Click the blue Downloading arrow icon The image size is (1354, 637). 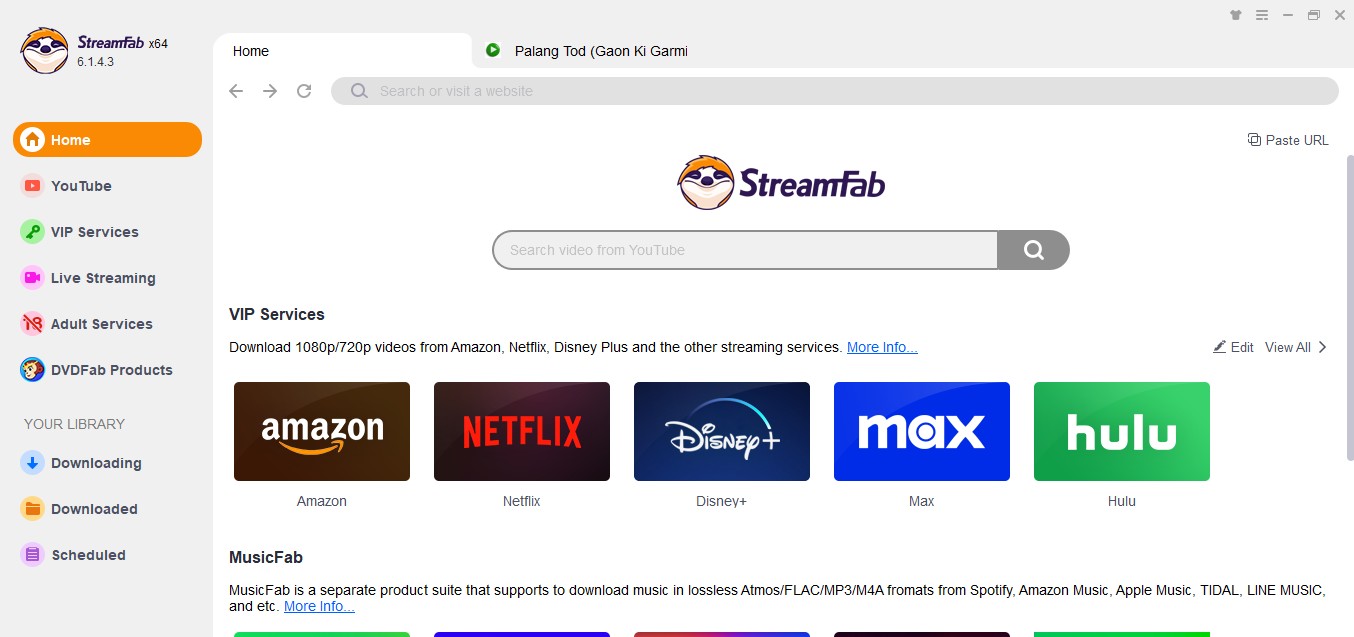click(33, 463)
